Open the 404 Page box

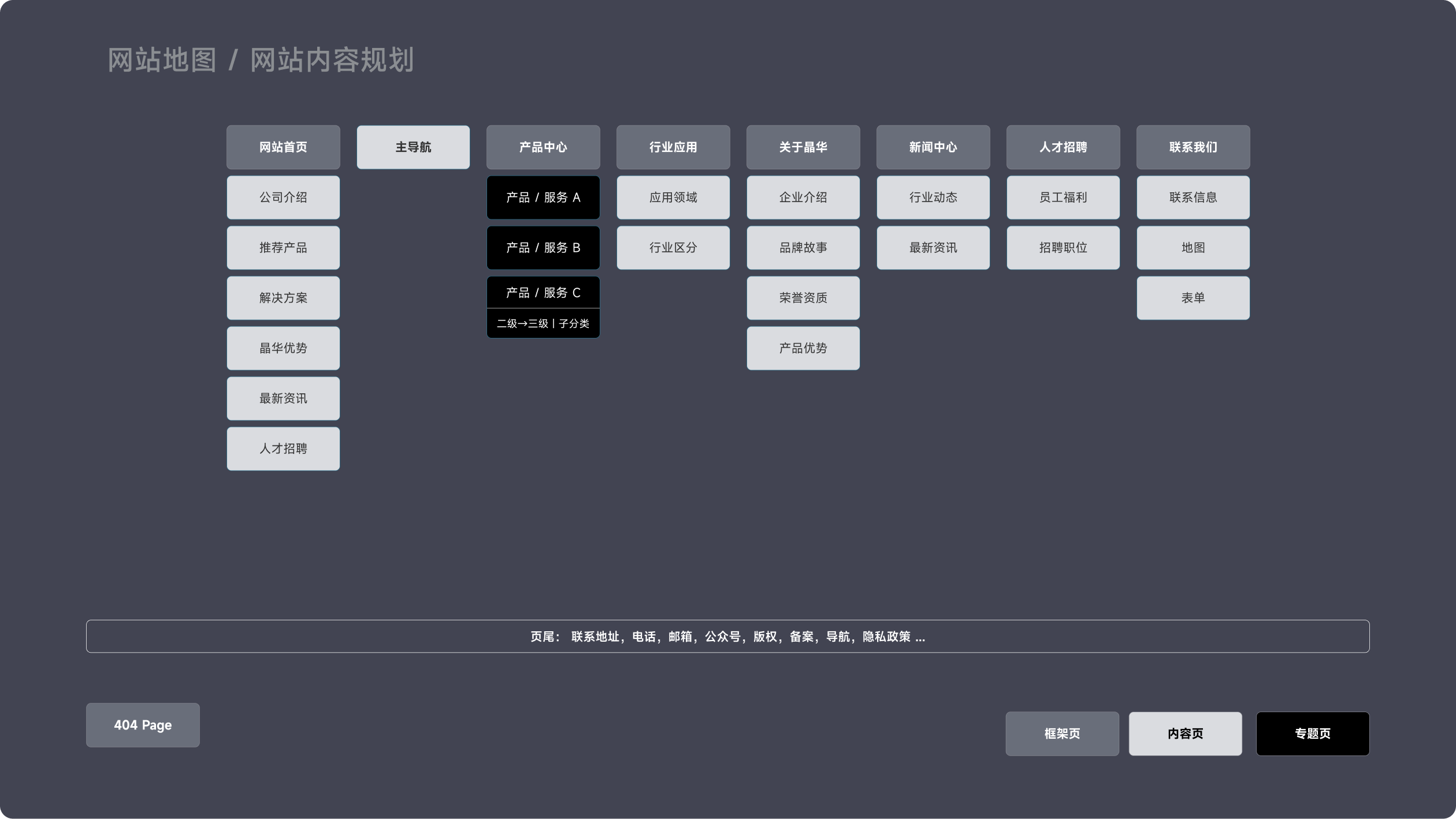(143, 725)
